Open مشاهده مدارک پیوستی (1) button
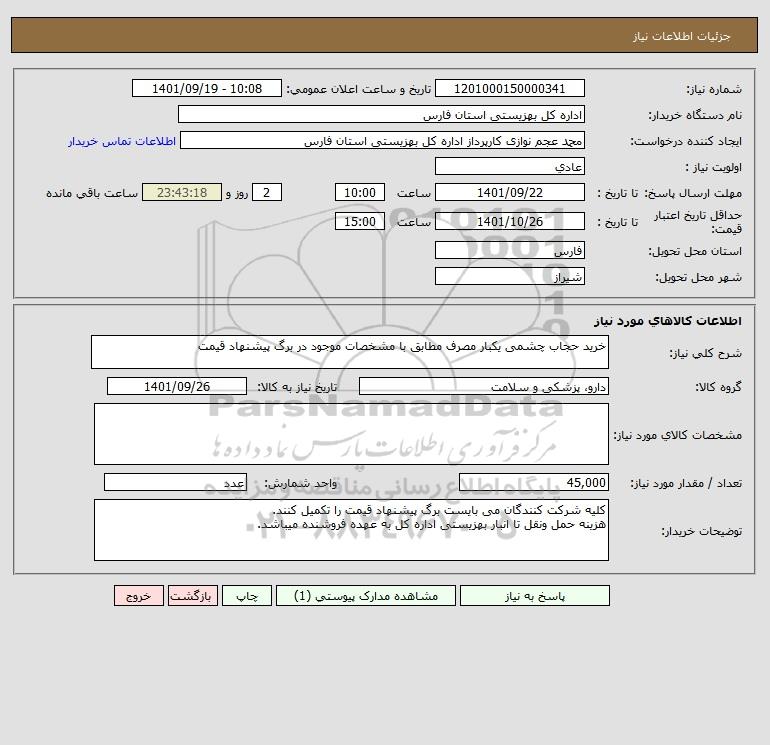The height and width of the screenshot is (745, 770). (365, 595)
